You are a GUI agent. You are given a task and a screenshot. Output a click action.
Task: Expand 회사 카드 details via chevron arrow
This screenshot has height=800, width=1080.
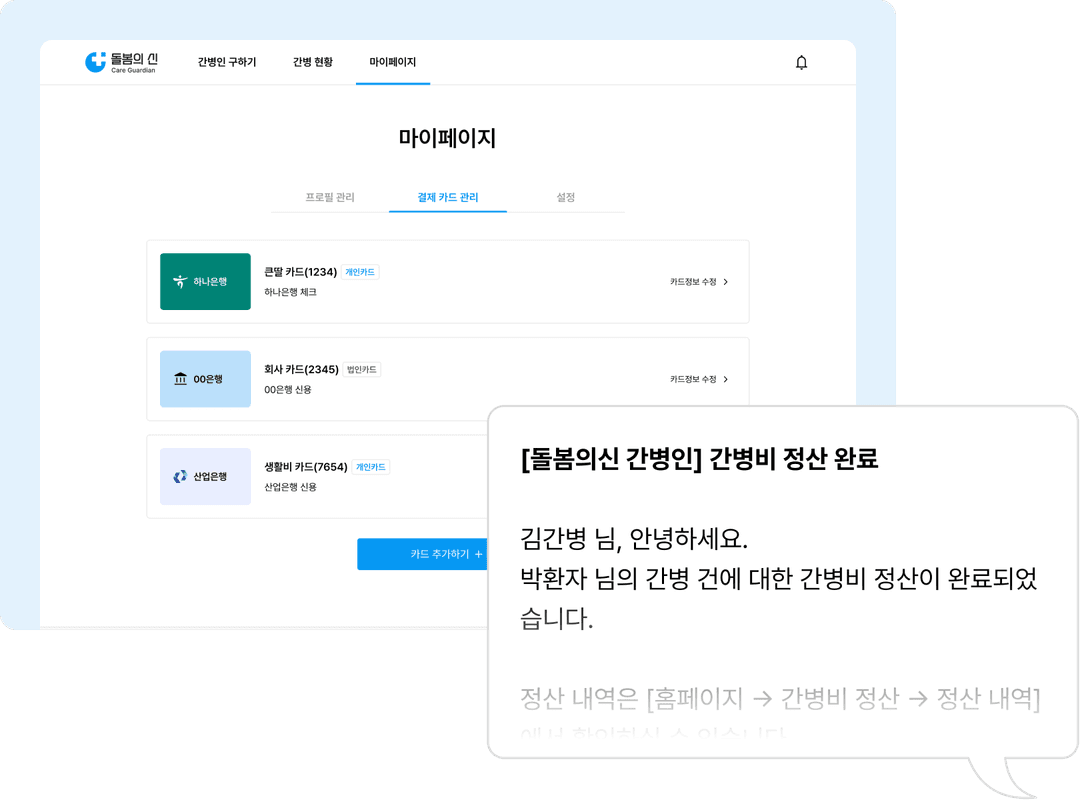(x=726, y=380)
